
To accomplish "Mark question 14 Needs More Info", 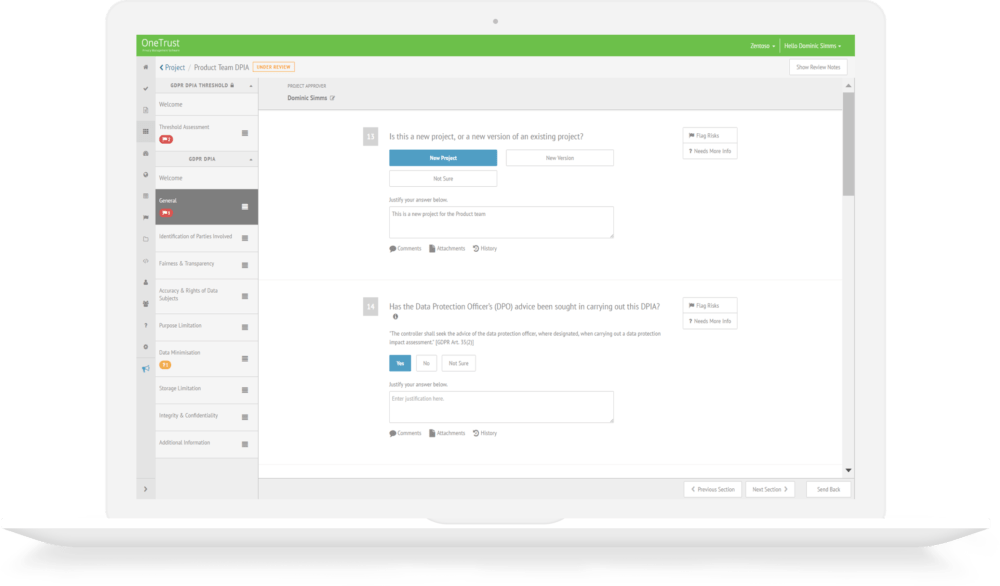I will pos(710,321).
